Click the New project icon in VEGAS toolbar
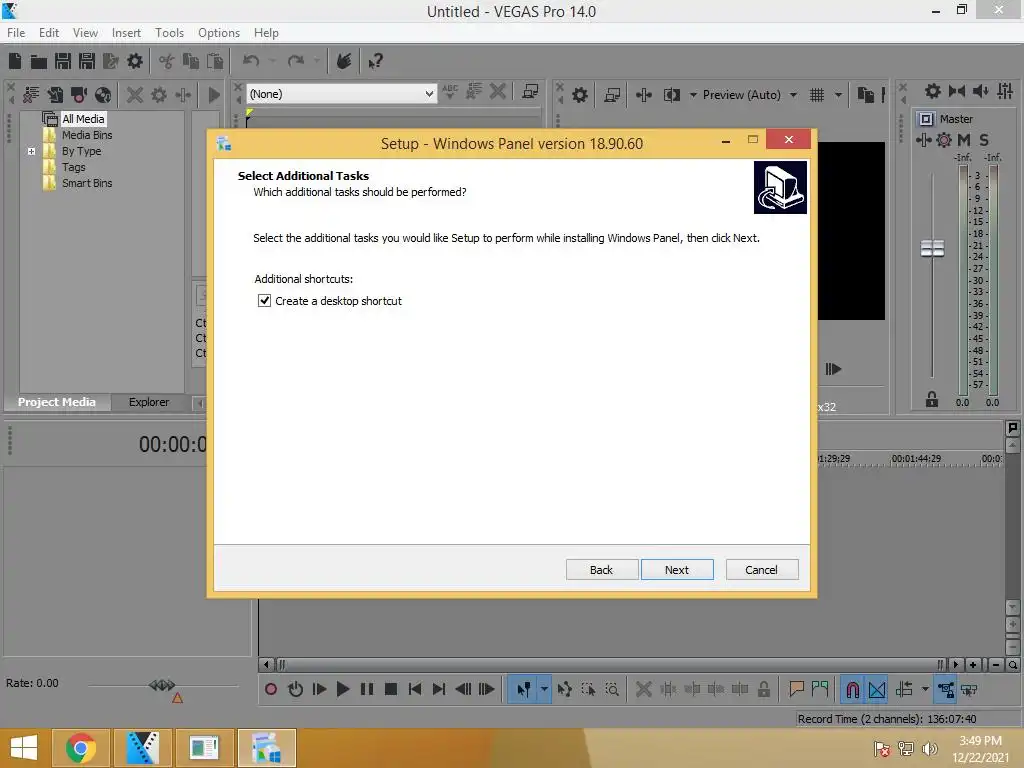This screenshot has width=1024, height=768. 15,61
